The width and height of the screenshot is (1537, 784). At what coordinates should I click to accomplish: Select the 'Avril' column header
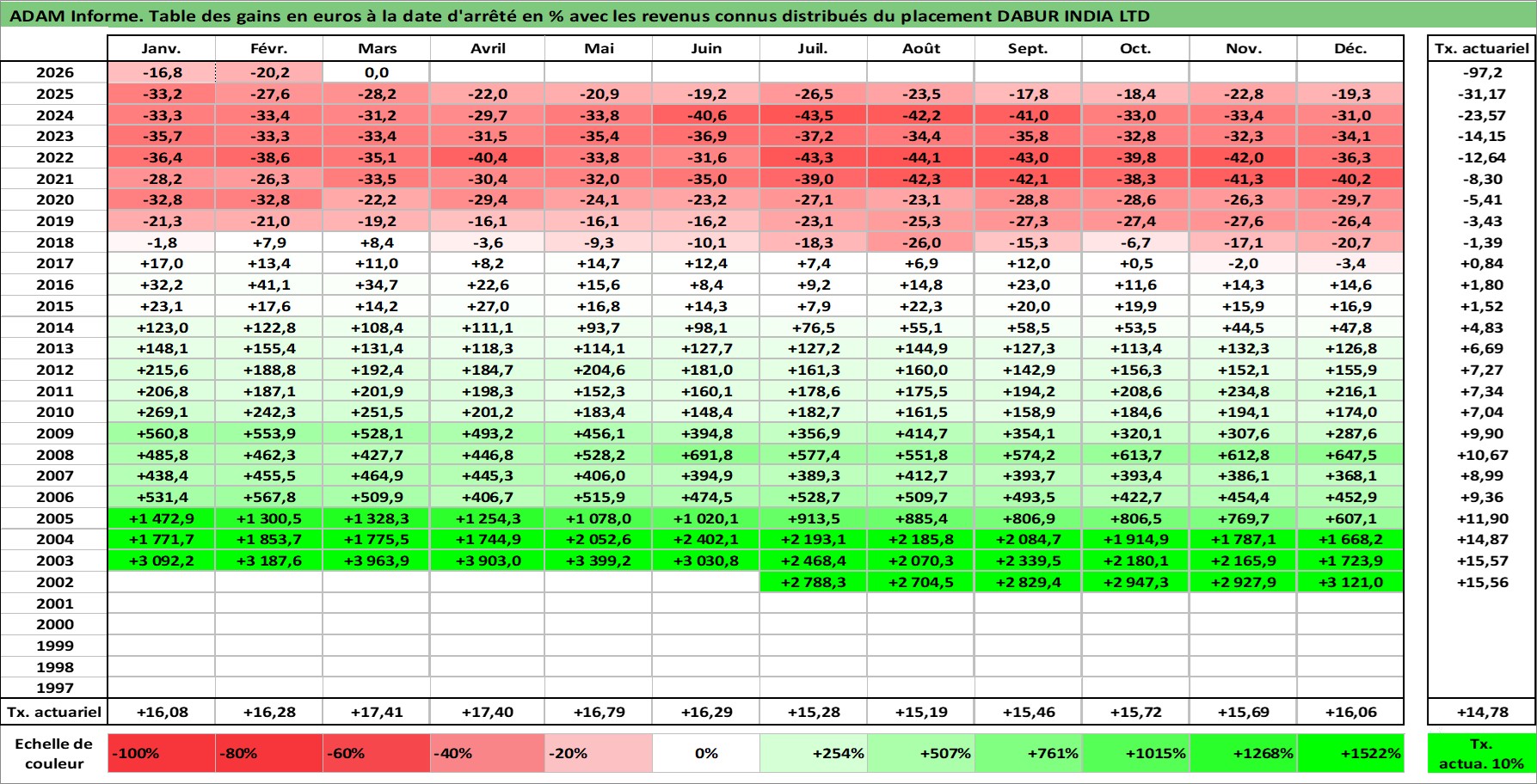click(488, 48)
